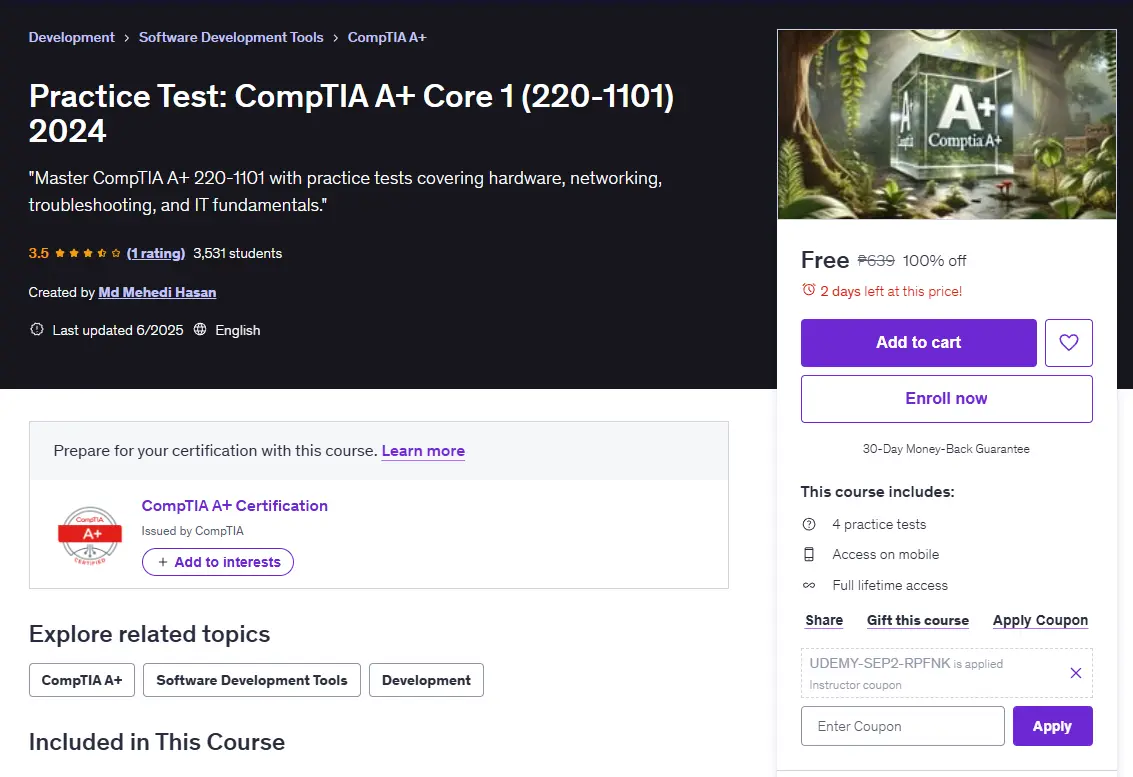Add the course to the wishlist with the heart icon
Viewport: 1133px width, 777px height.
coord(1068,343)
